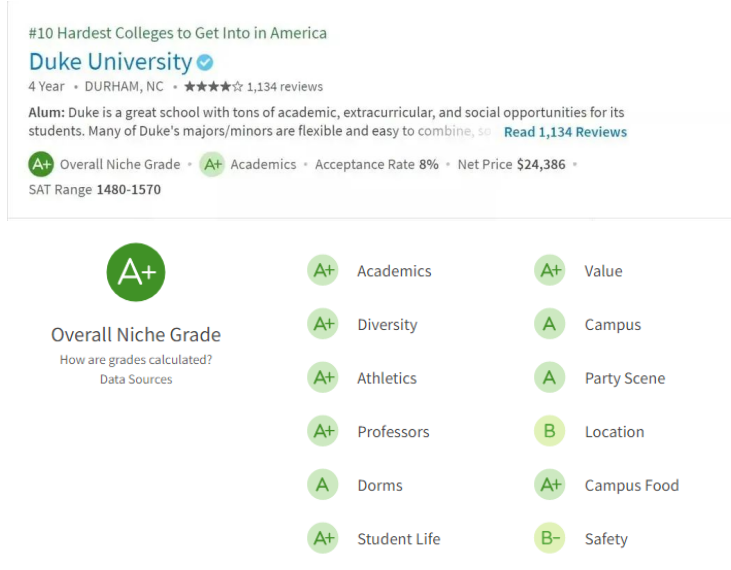
Task: Click the A grade icon beside Dorms
Action: [x=323, y=486]
